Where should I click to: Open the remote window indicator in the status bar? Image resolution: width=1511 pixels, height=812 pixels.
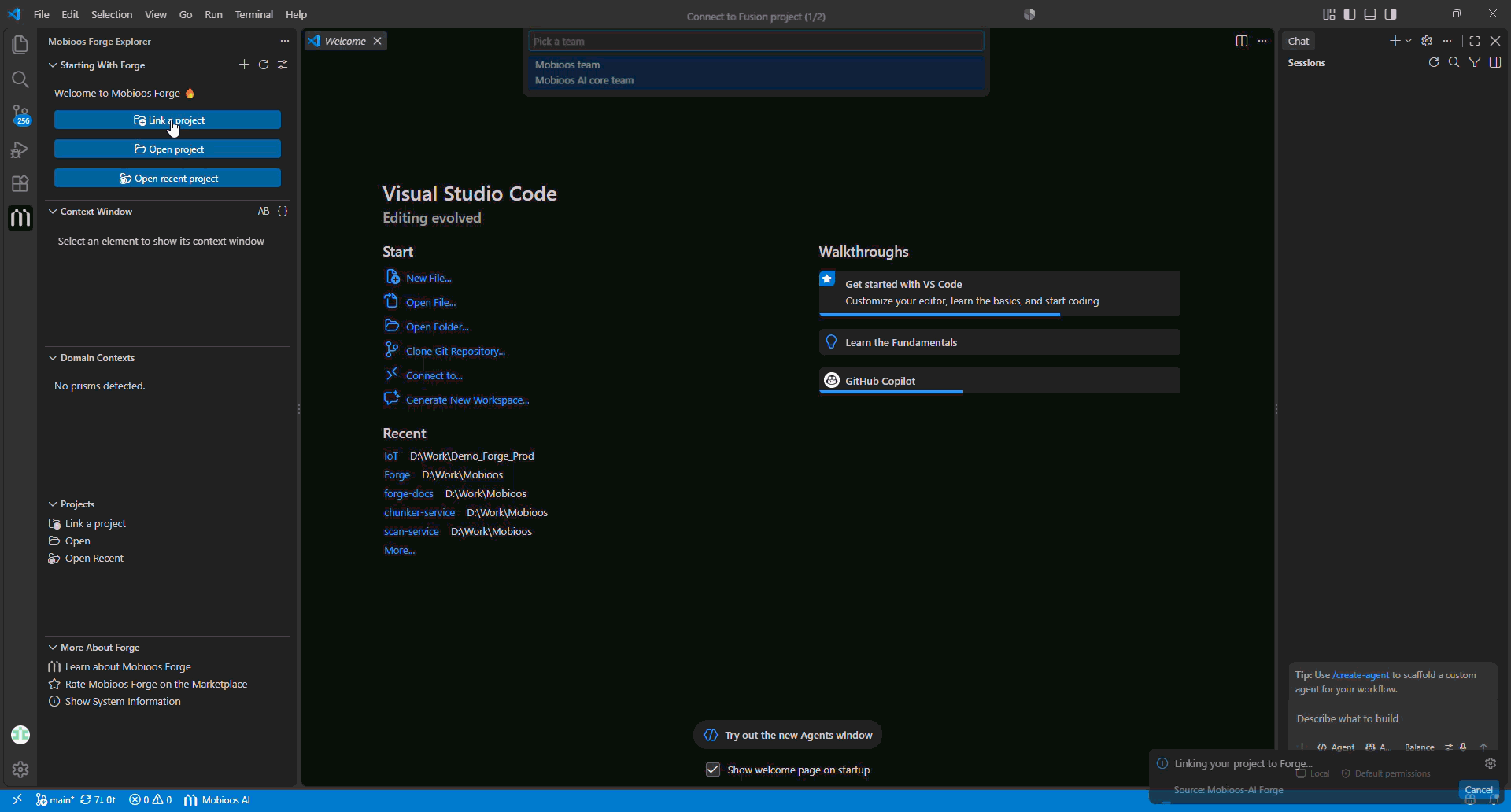click(17, 799)
